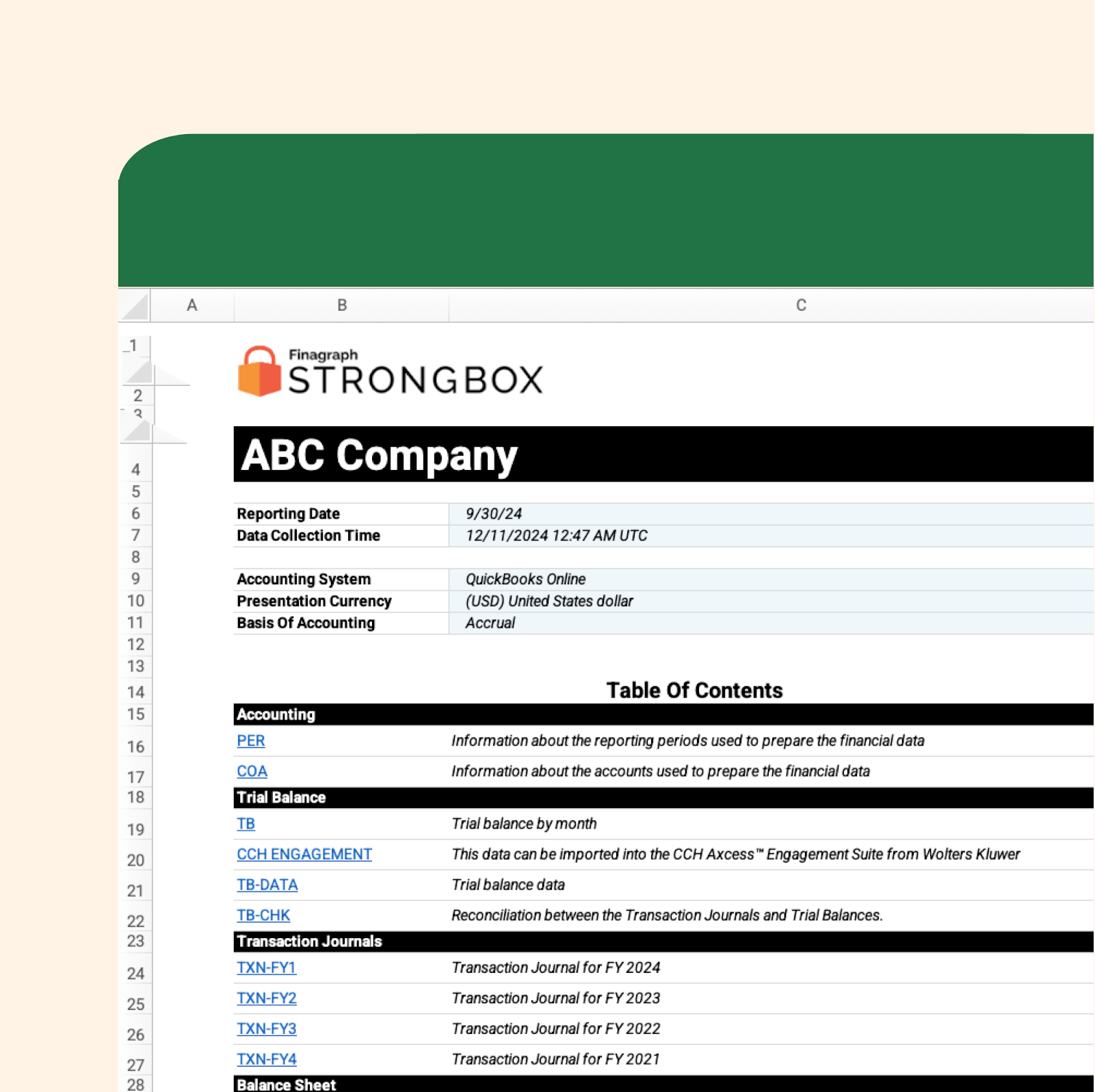The height and width of the screenshot is (1092, 1095).
Task: Open the TXN-FY2 journal link
Action: tap(266, 998)
